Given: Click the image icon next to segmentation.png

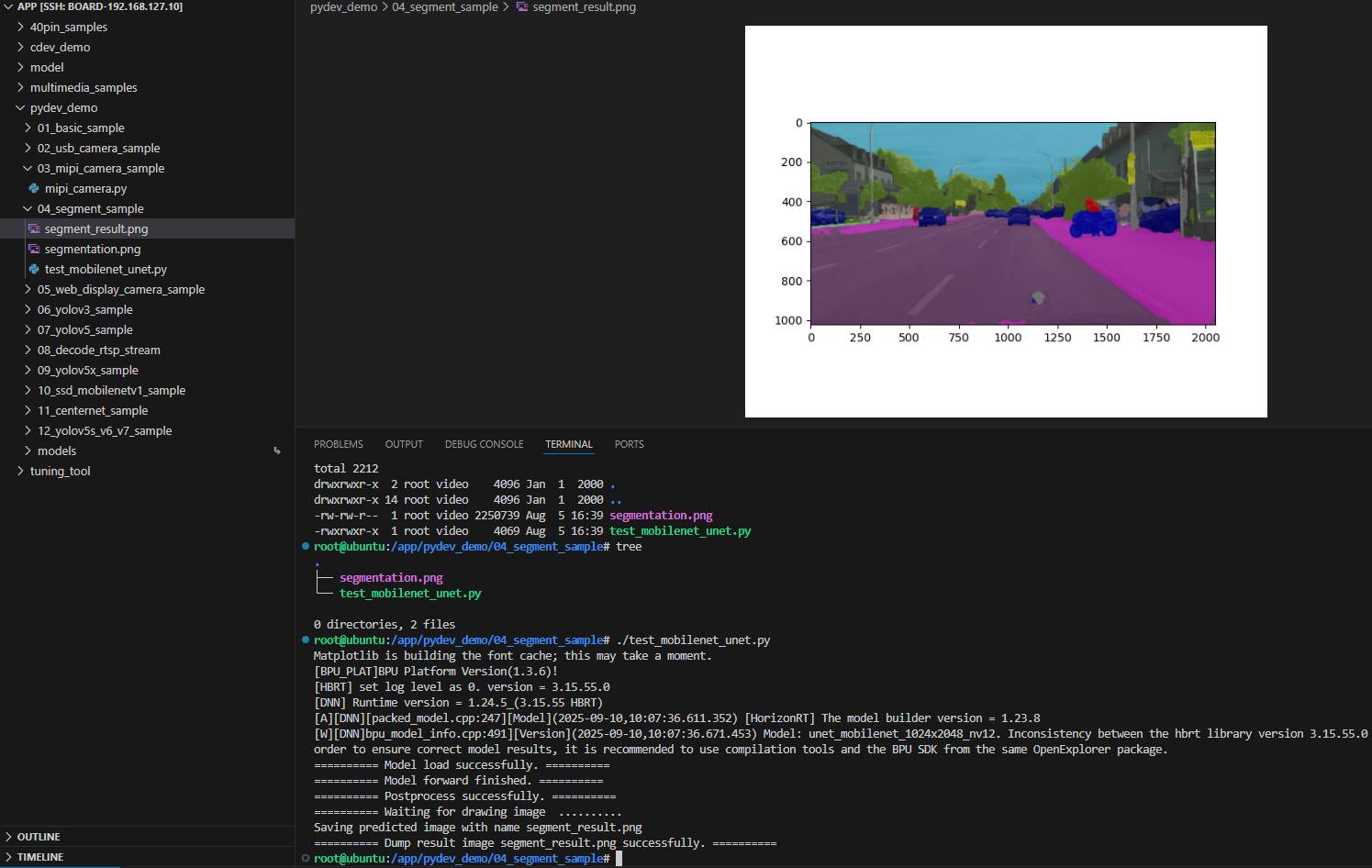Looking at the screenshot, I should tap(35, 249).
